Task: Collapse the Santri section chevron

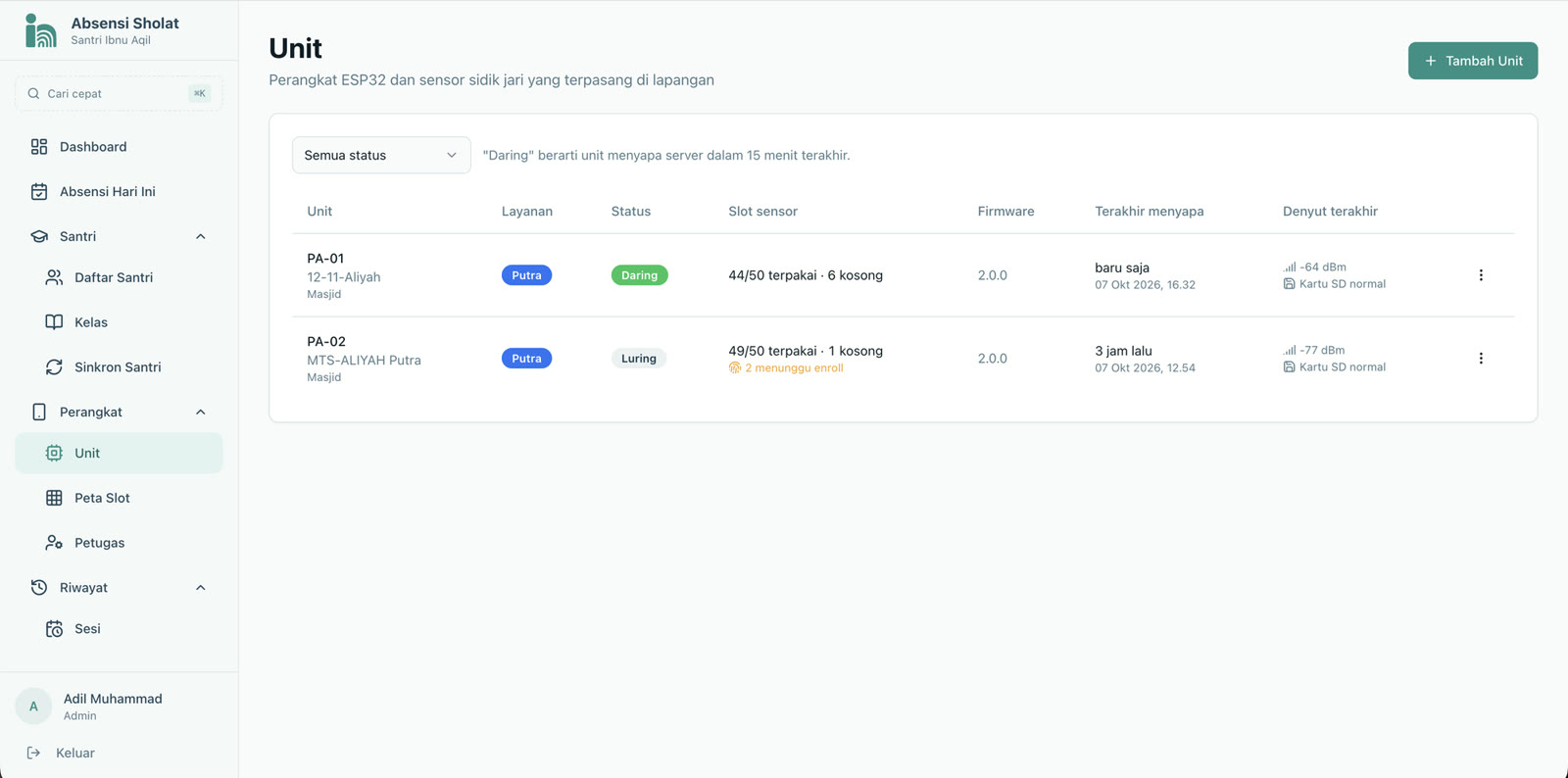Action: coord(201,236)
